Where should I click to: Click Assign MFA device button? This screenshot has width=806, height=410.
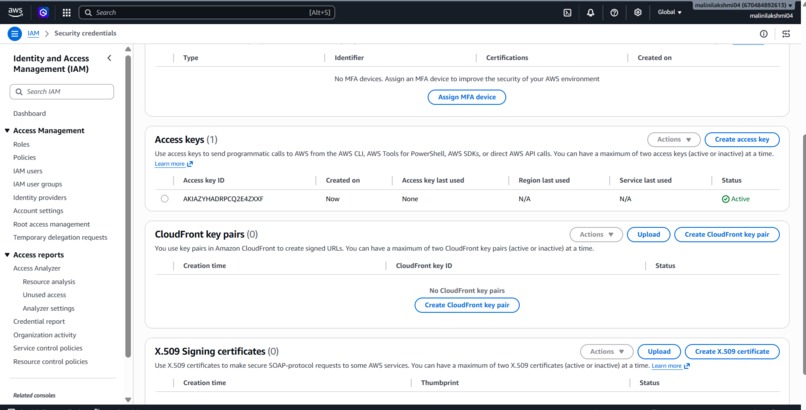467,97
